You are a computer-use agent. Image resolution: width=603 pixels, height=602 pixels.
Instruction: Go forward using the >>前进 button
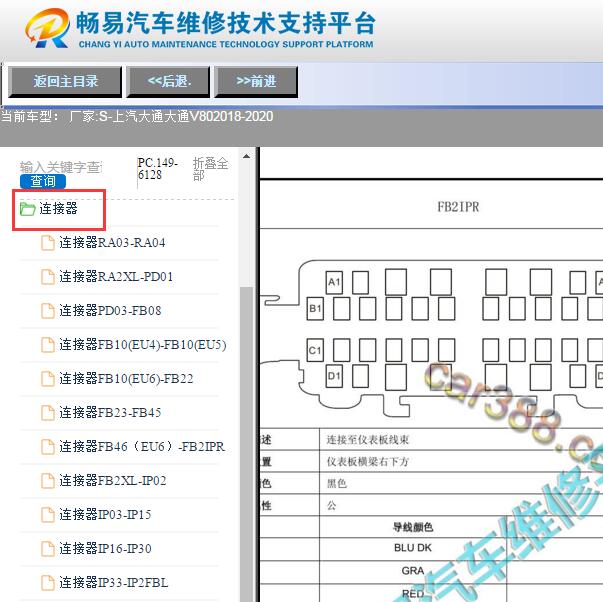point(256,82)
